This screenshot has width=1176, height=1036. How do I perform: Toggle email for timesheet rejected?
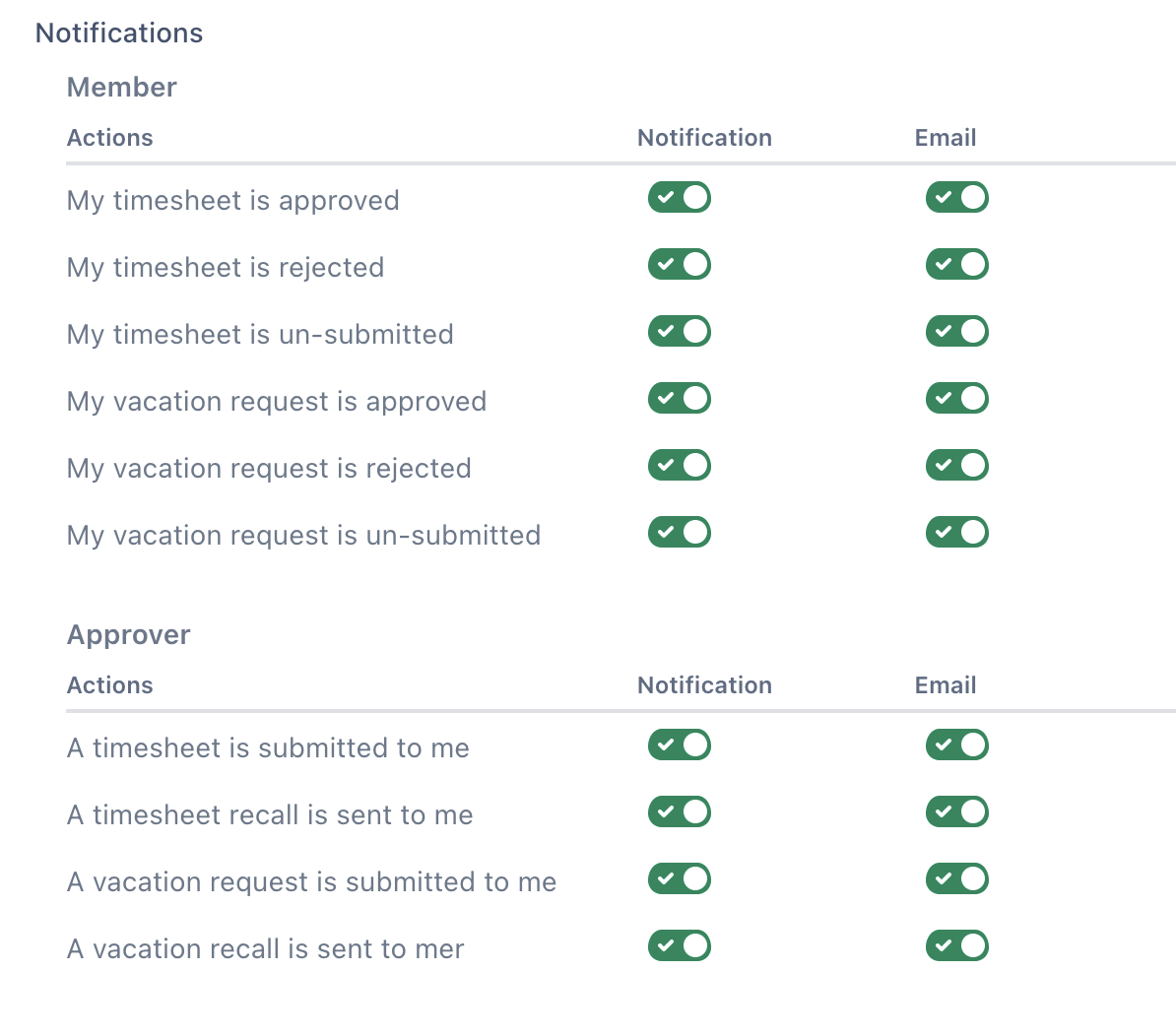956,265
